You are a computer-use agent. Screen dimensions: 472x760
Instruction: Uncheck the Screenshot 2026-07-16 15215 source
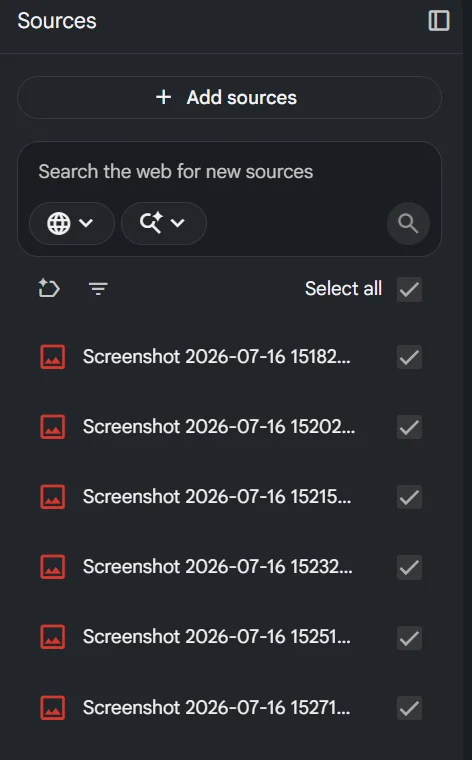409,497
